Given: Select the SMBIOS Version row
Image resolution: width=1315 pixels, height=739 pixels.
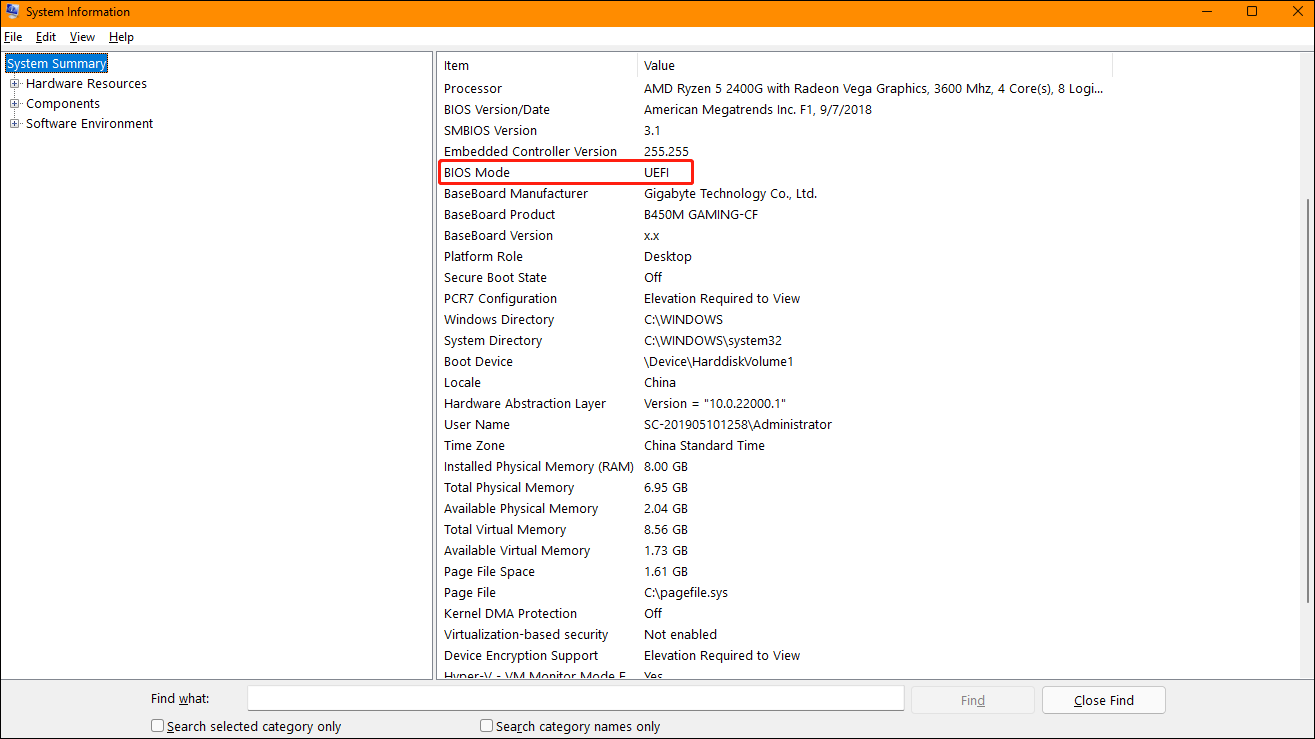Looking at the screenshot, I should [775, 131].
